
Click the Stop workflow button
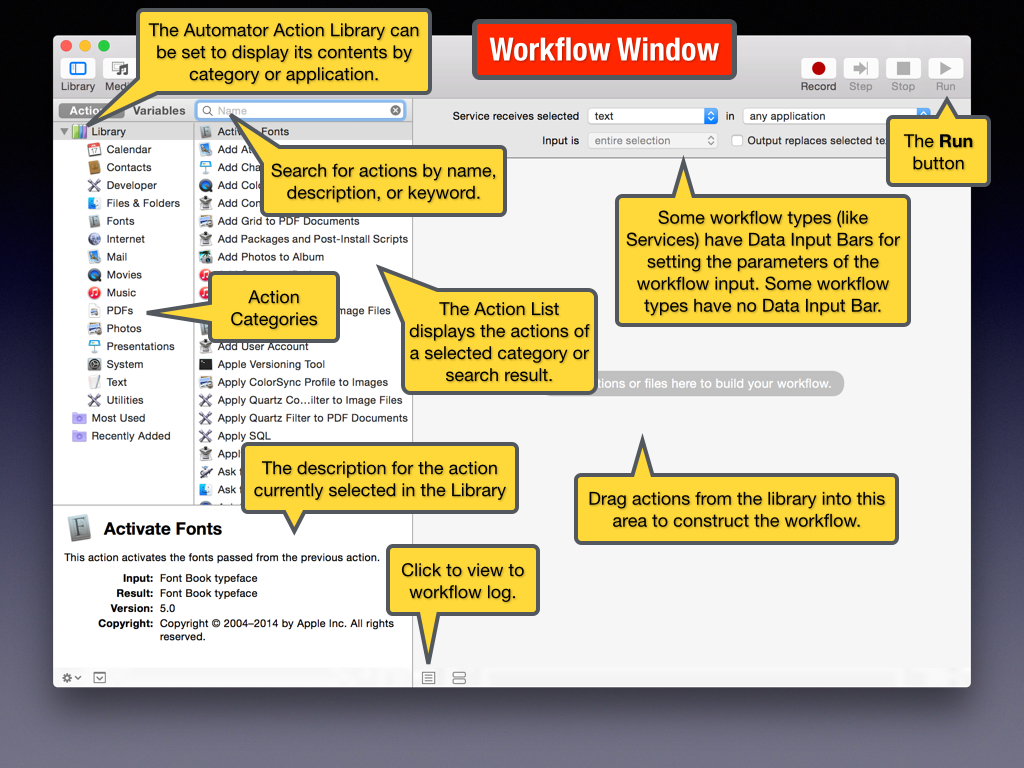(903, 69)
